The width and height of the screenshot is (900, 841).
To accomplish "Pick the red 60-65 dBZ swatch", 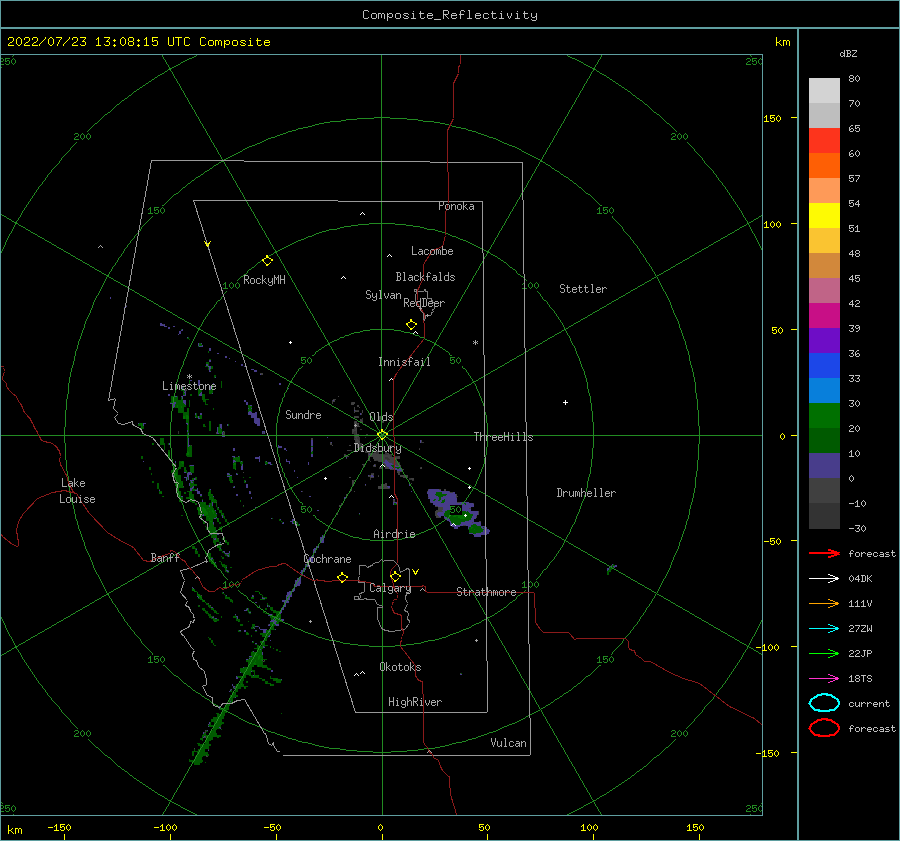I will [x=824, y=141].
